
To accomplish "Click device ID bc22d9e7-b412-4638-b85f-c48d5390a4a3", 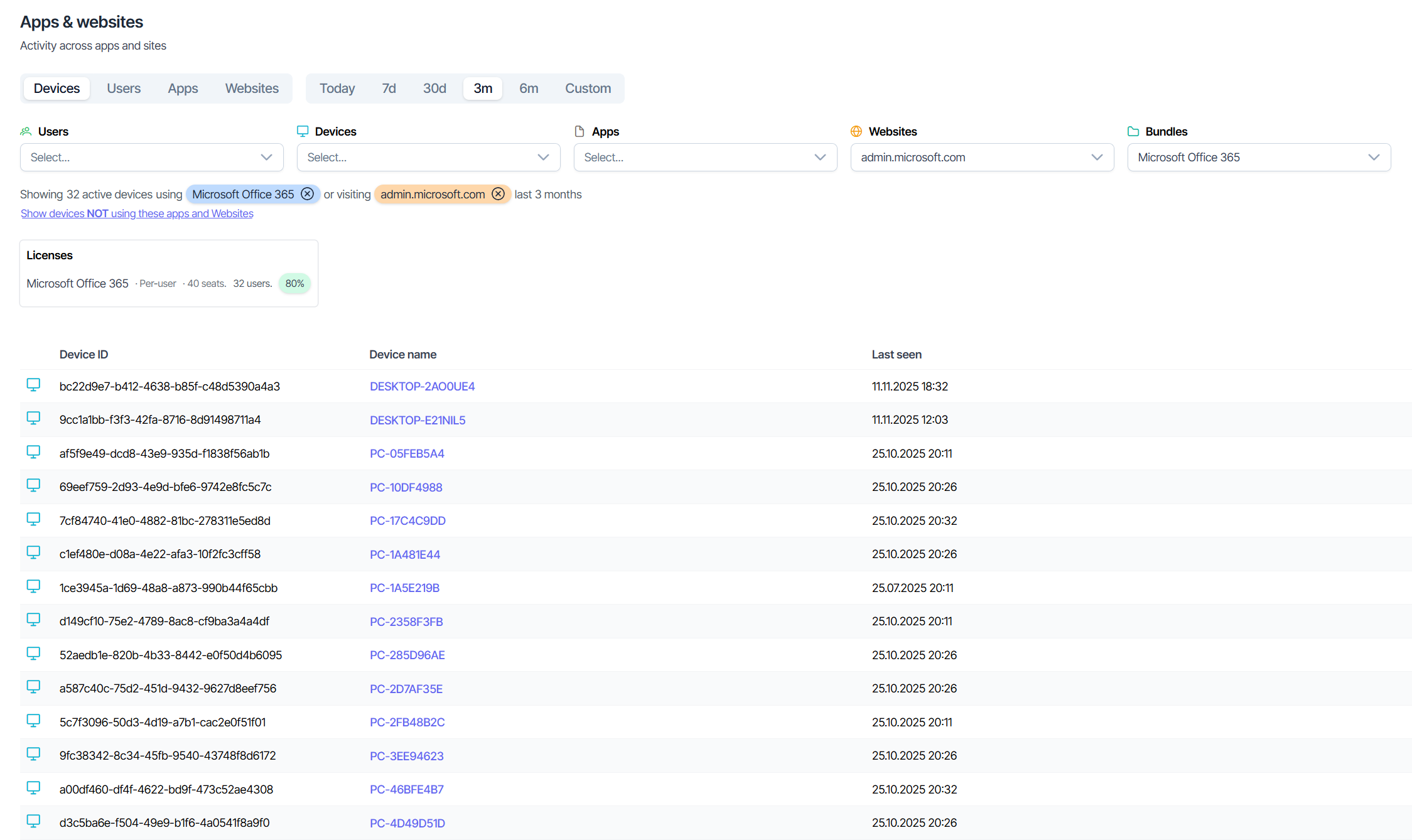I will 170,386.
